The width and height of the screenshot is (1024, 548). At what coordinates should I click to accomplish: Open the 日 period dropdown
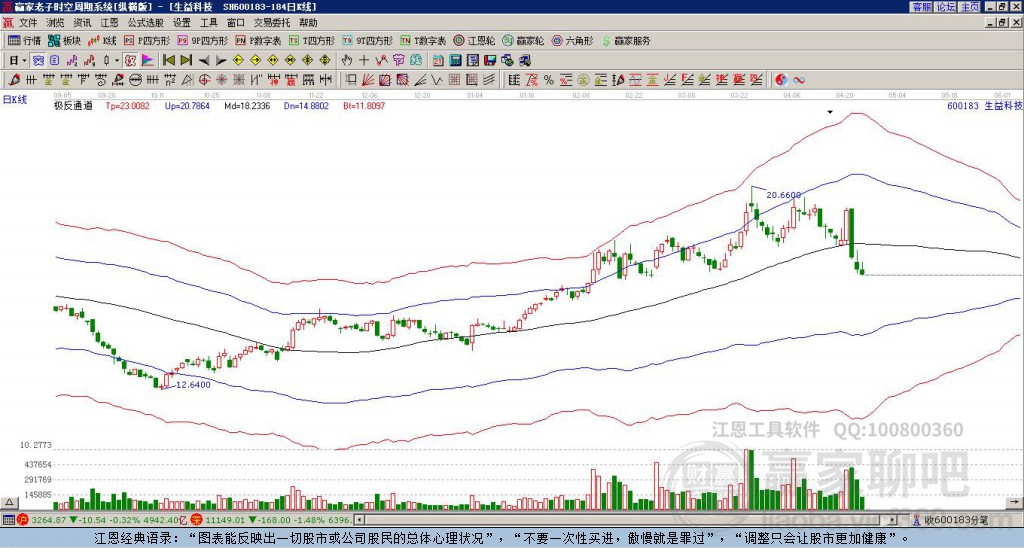click(x=18, y=61)
